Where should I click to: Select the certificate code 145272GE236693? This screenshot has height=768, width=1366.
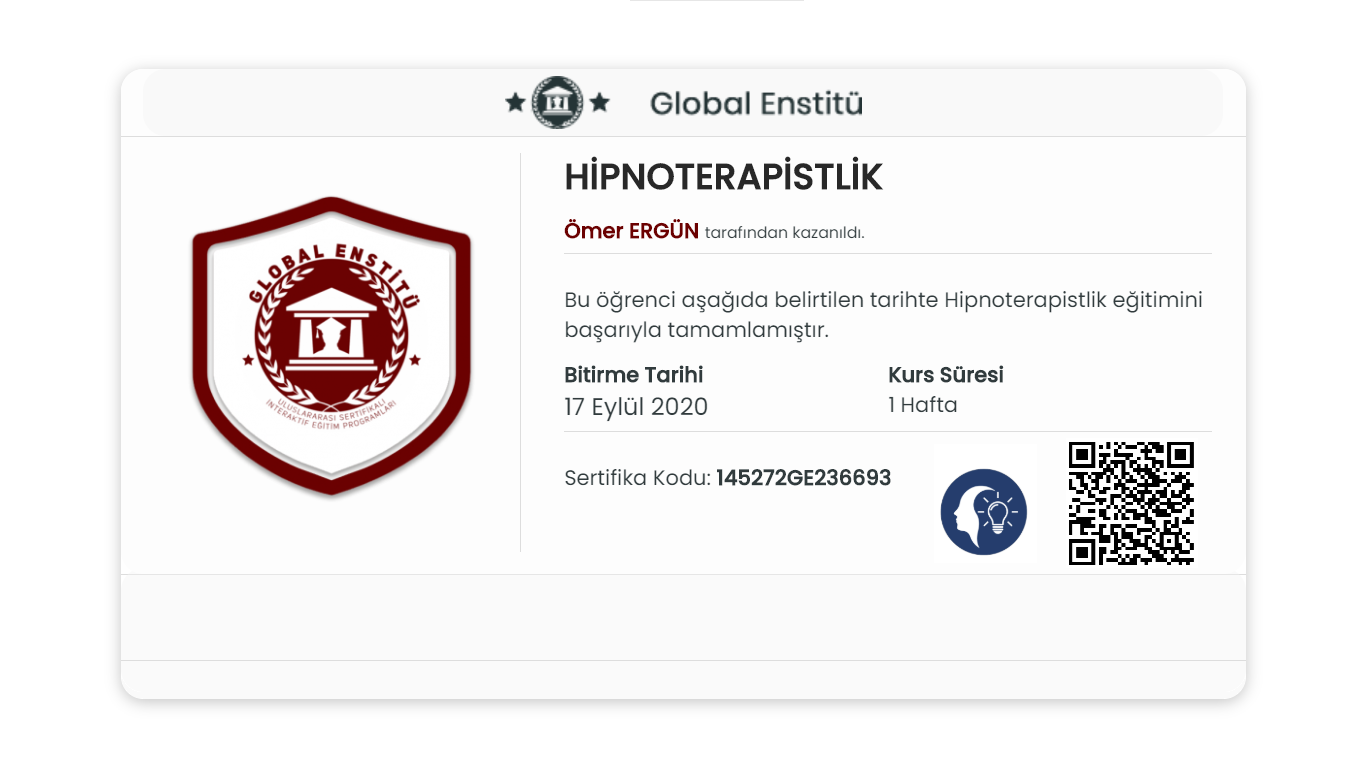(804, 478)
